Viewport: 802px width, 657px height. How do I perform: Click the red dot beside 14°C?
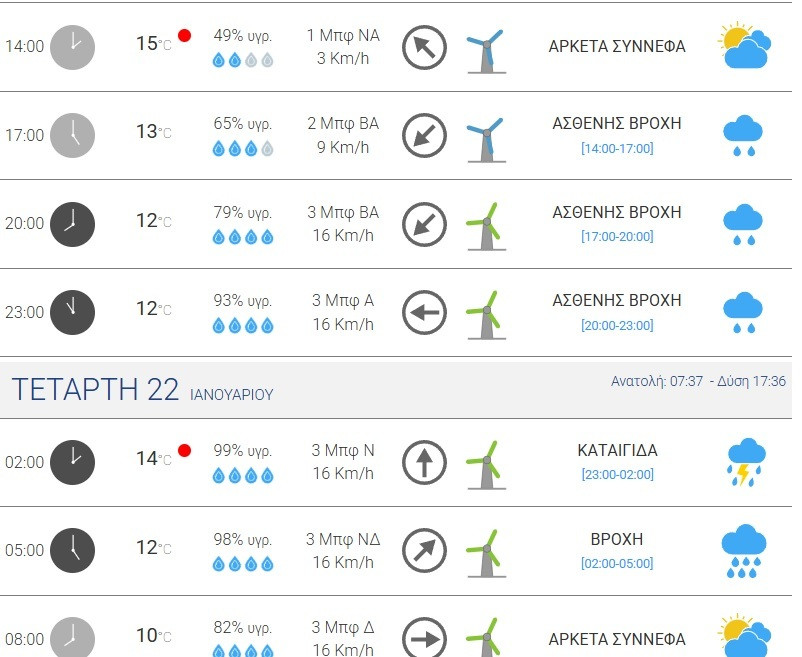pos(184,450)
